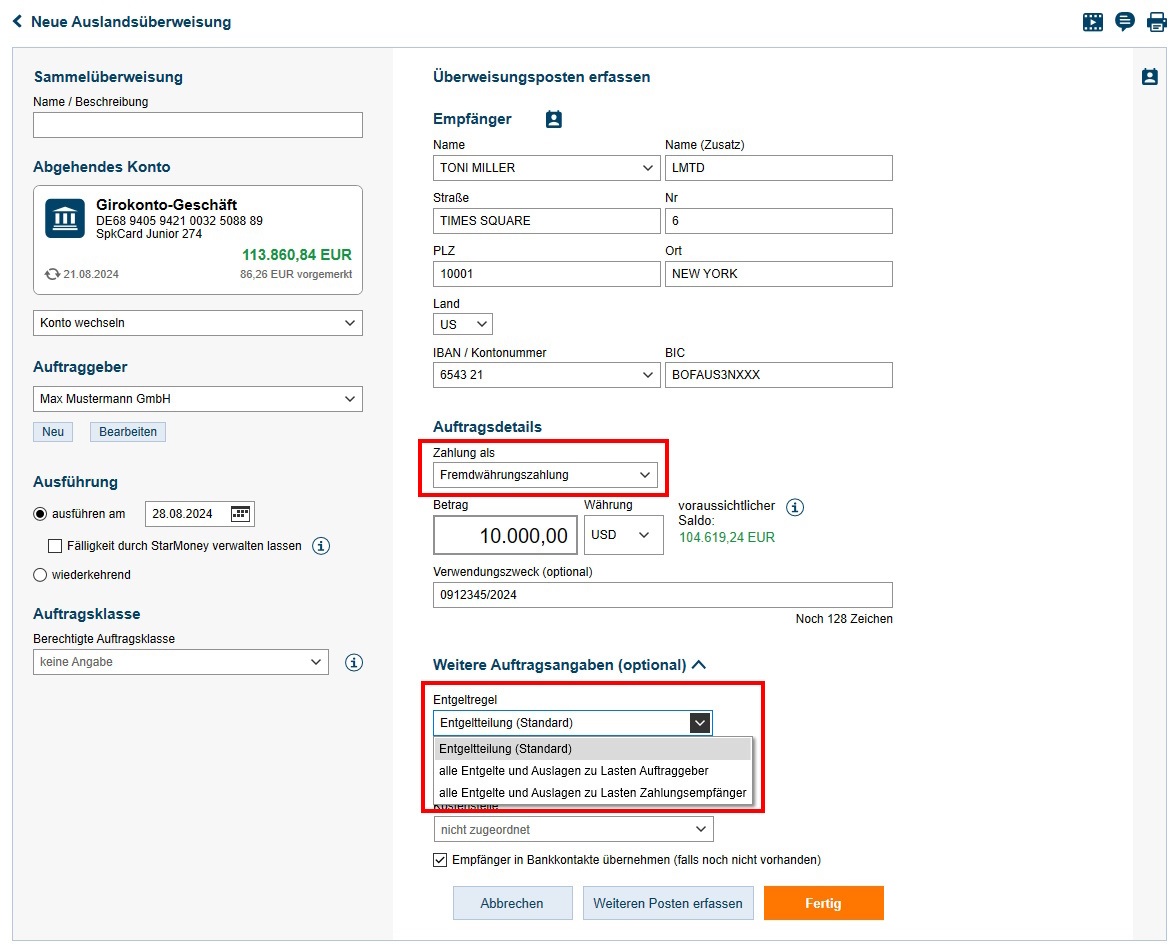
Task: Open 'Zahlung als' dropdown Fremdwährungszahlung
Action: pyautogui.click(x=545, y=475)
